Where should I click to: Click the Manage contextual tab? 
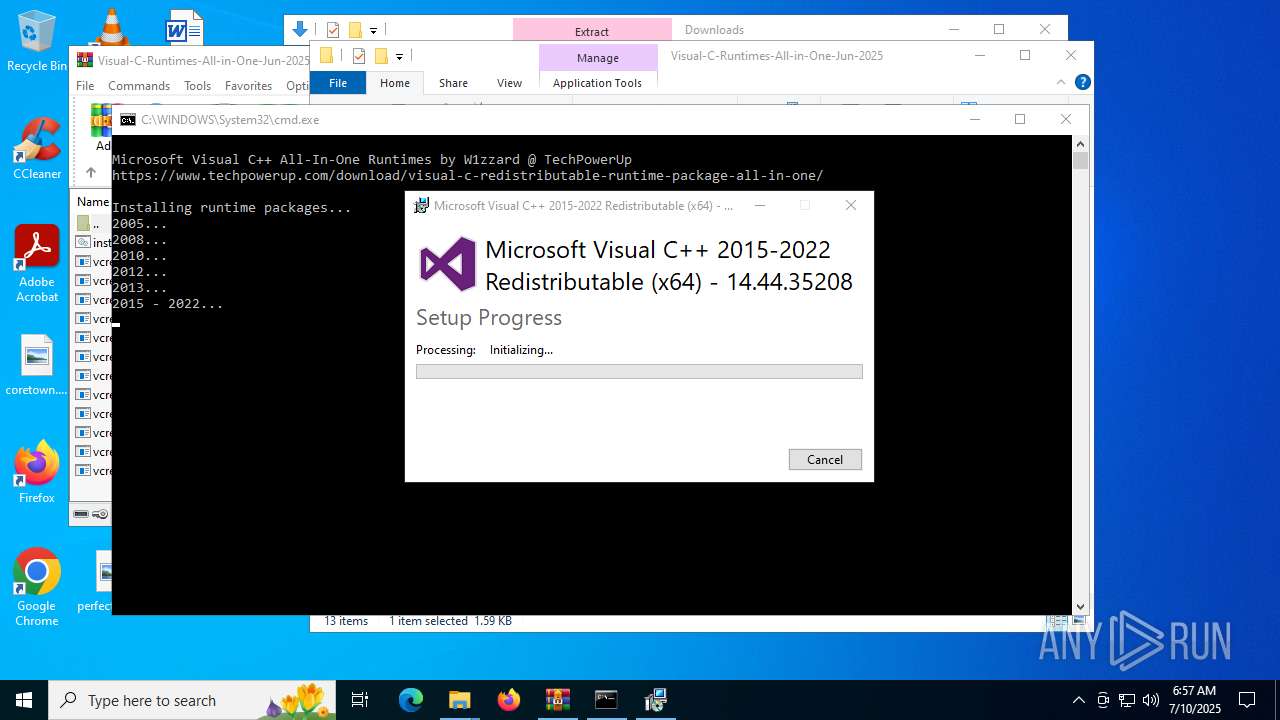point(598,57)
